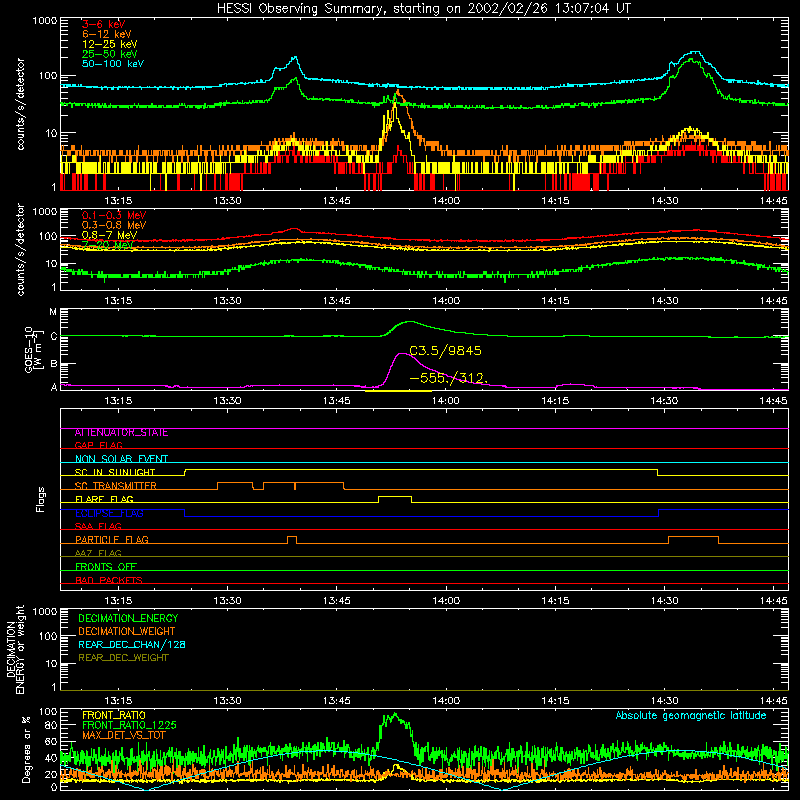Select the 25-50 keV legend label
This screenshot has height=800, width=800.
pos(110,54)
